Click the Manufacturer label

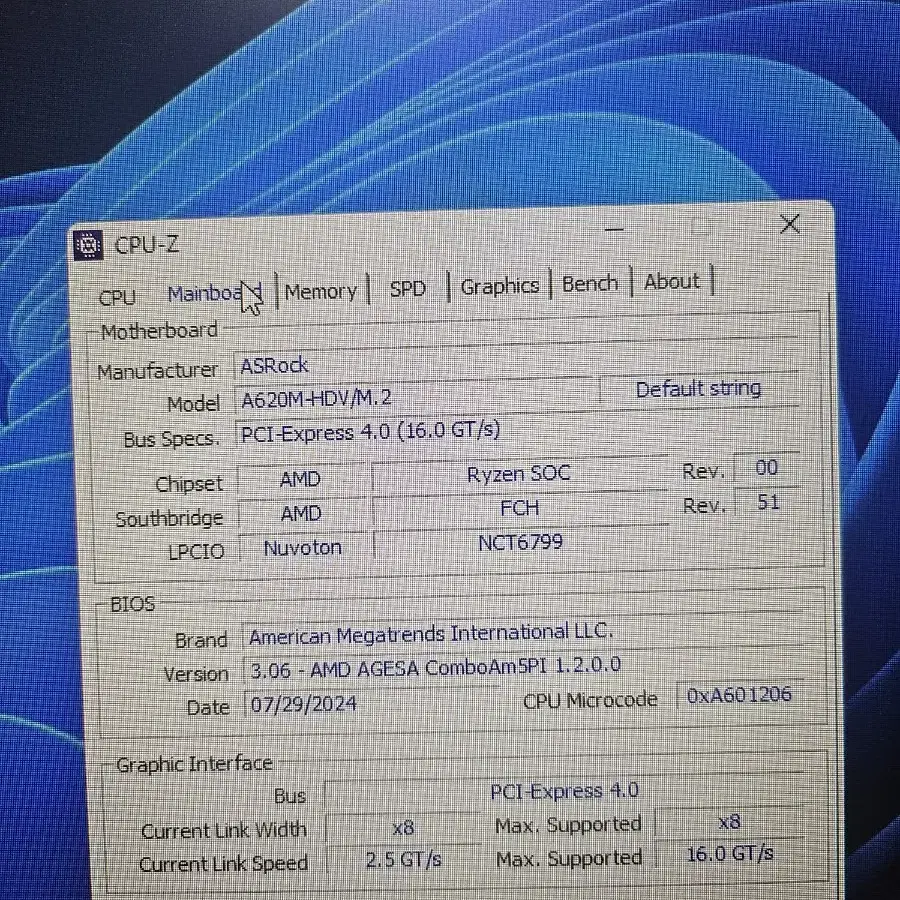[157, 371]
